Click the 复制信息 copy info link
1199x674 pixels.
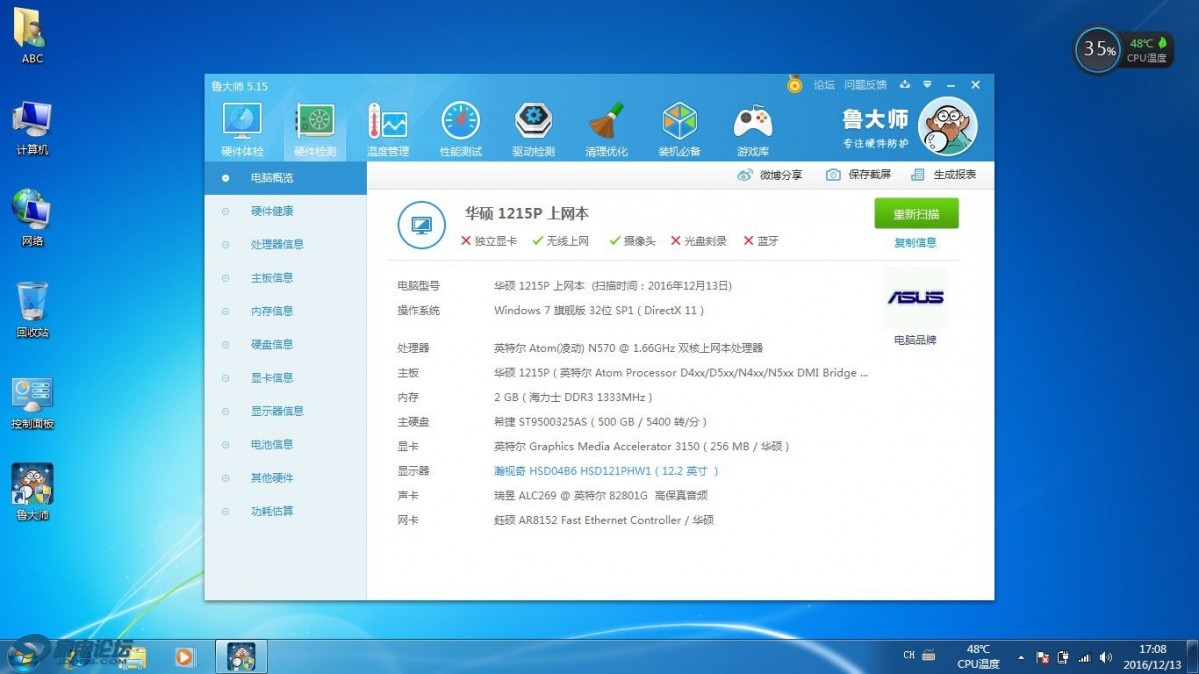pos(915,243)
